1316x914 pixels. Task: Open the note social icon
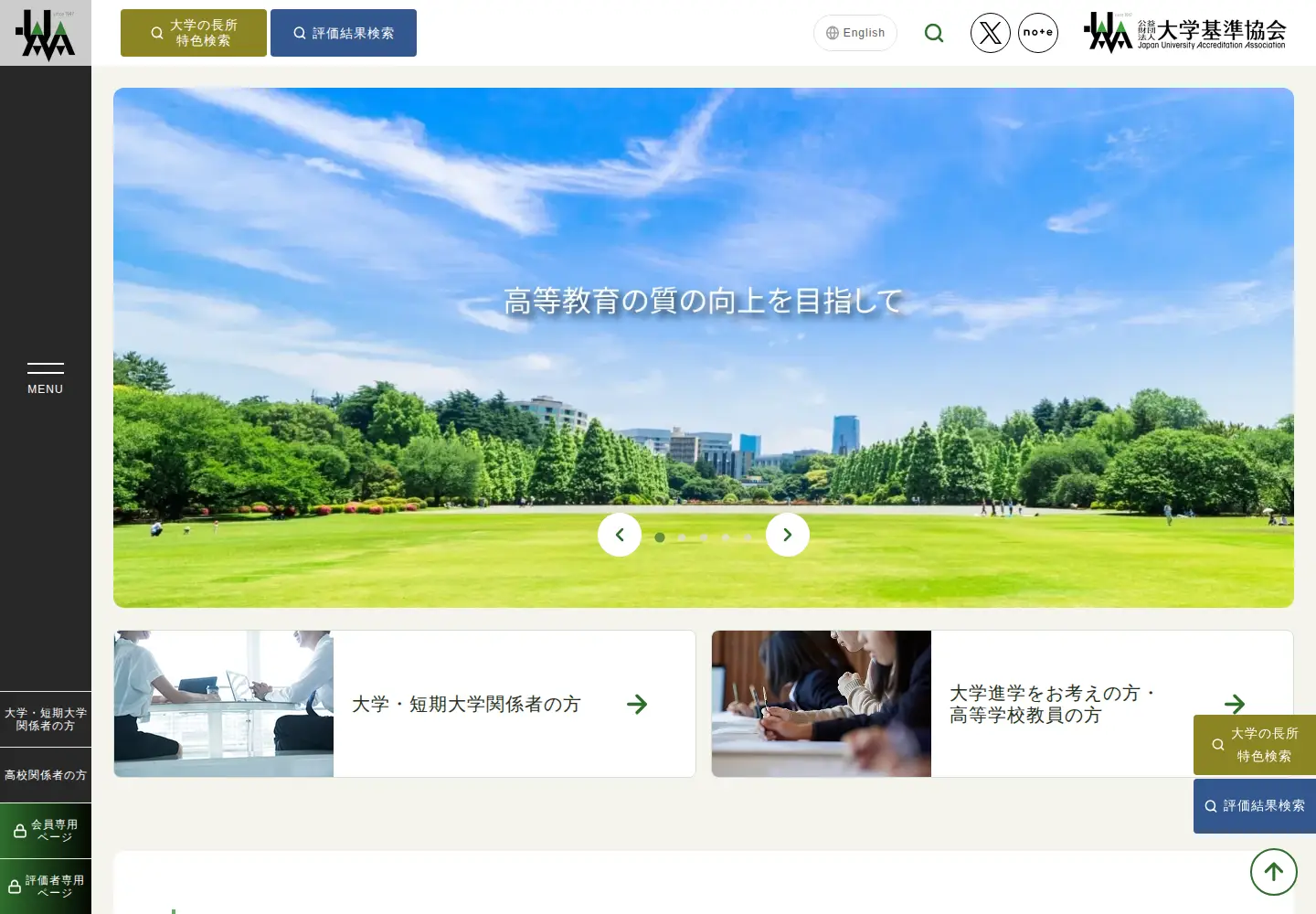tap(1038, 33)
